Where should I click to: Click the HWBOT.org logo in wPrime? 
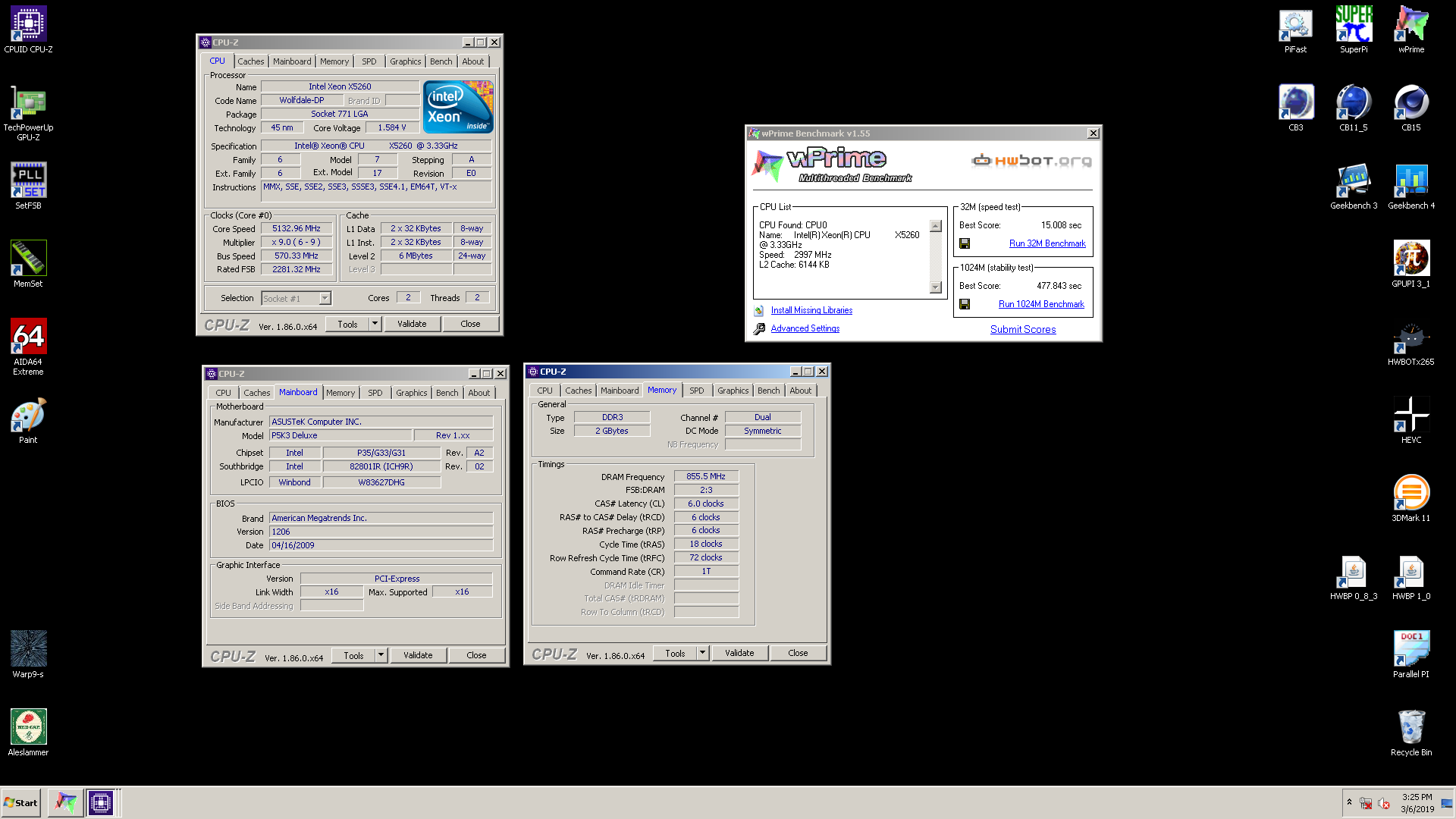1032,160
